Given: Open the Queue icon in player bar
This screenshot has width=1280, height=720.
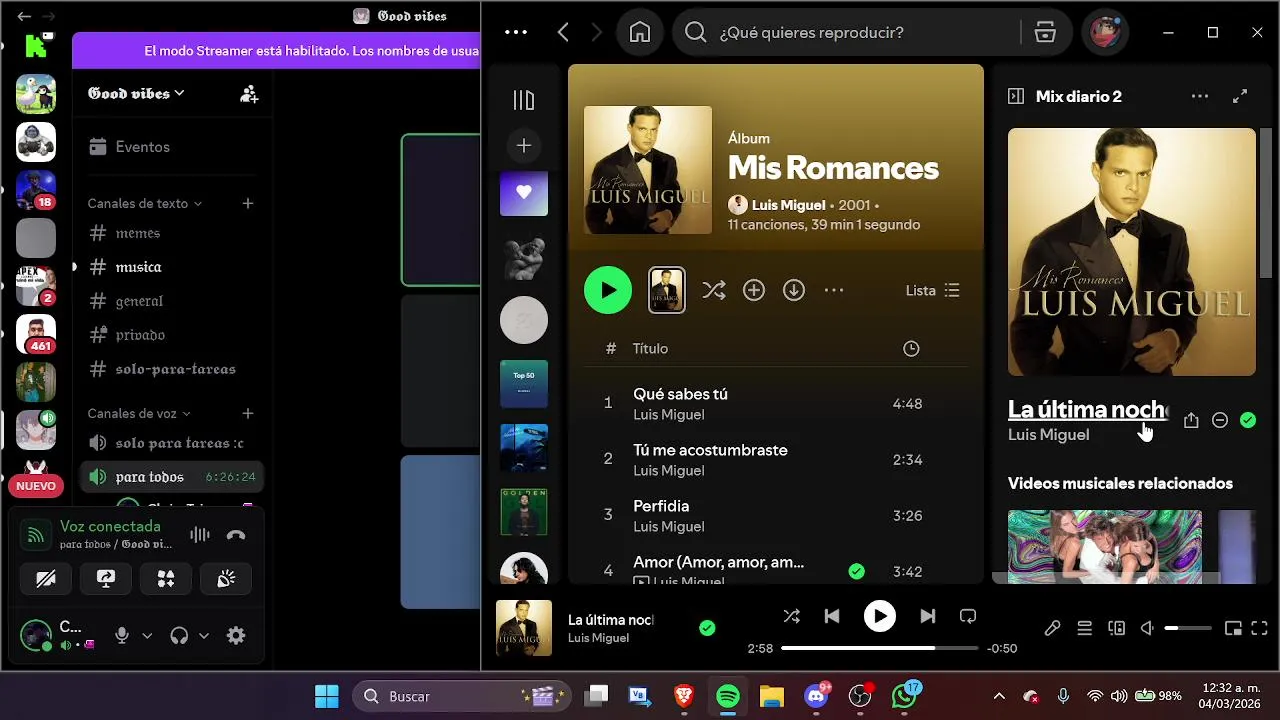Looking at the screenshot, I should (1085, 629).
